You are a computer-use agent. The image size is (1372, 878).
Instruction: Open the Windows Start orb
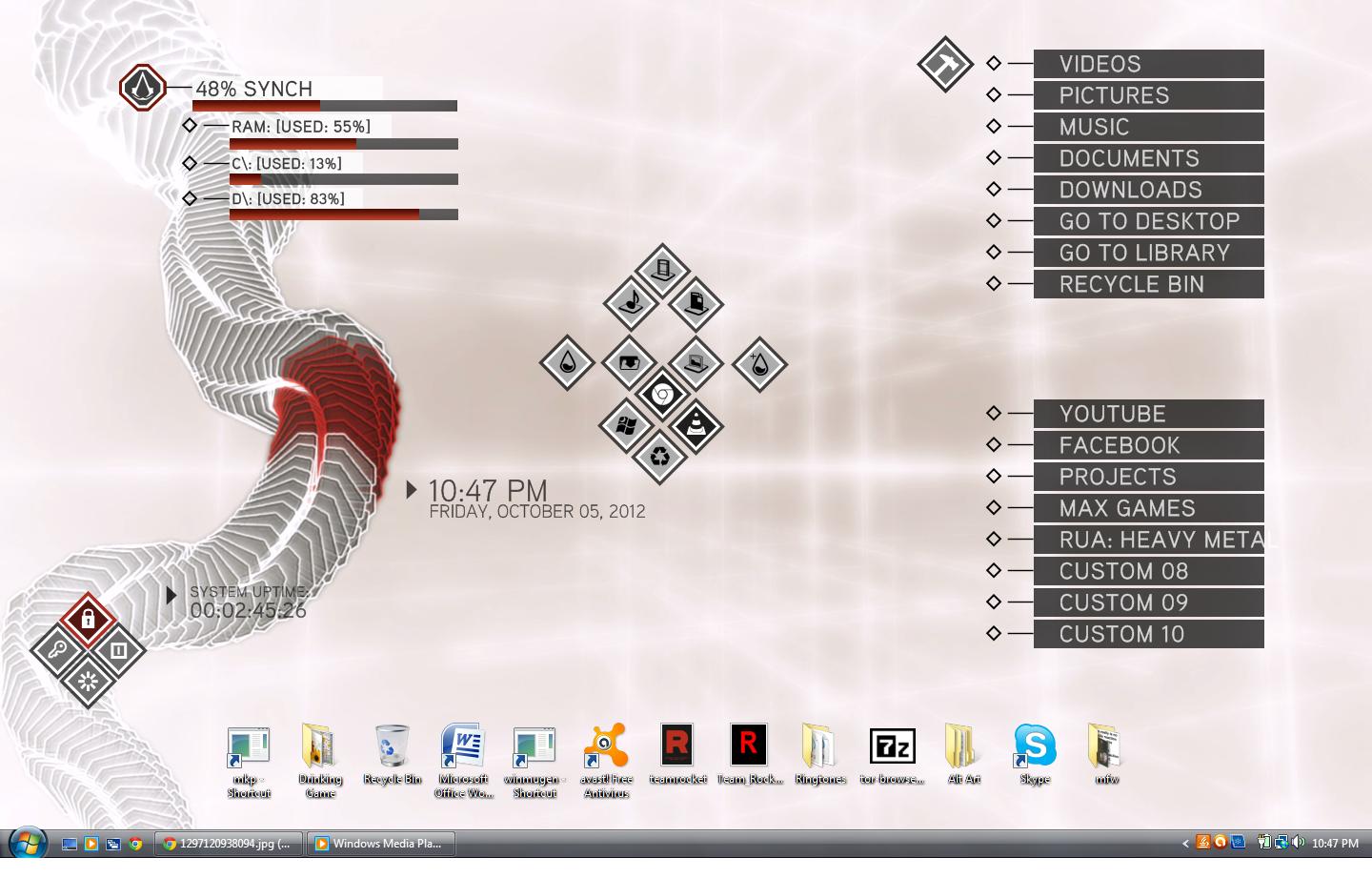tap(28, 844)
